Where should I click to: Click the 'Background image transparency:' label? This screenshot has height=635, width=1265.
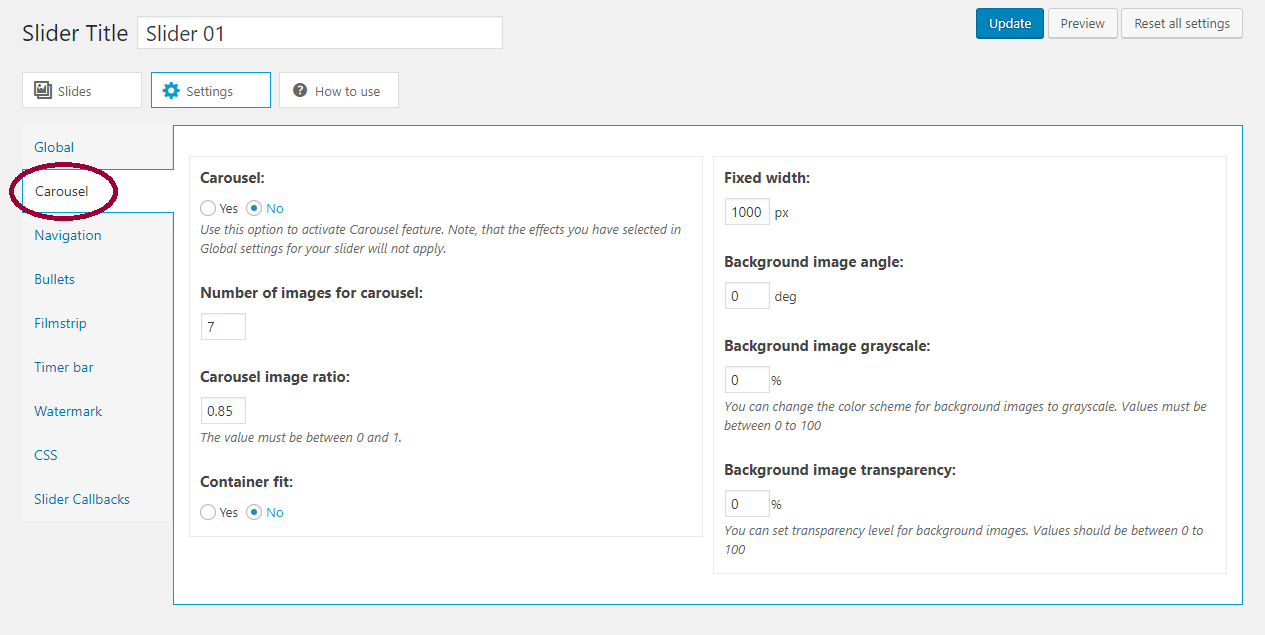840,470
